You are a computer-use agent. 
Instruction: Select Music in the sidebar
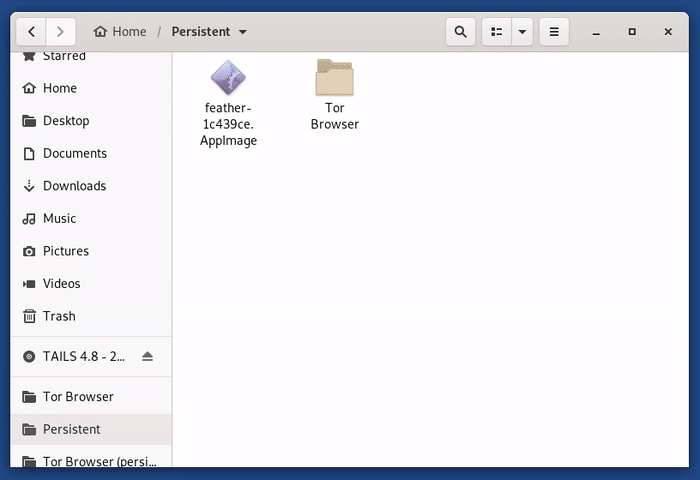pos(59,219)
